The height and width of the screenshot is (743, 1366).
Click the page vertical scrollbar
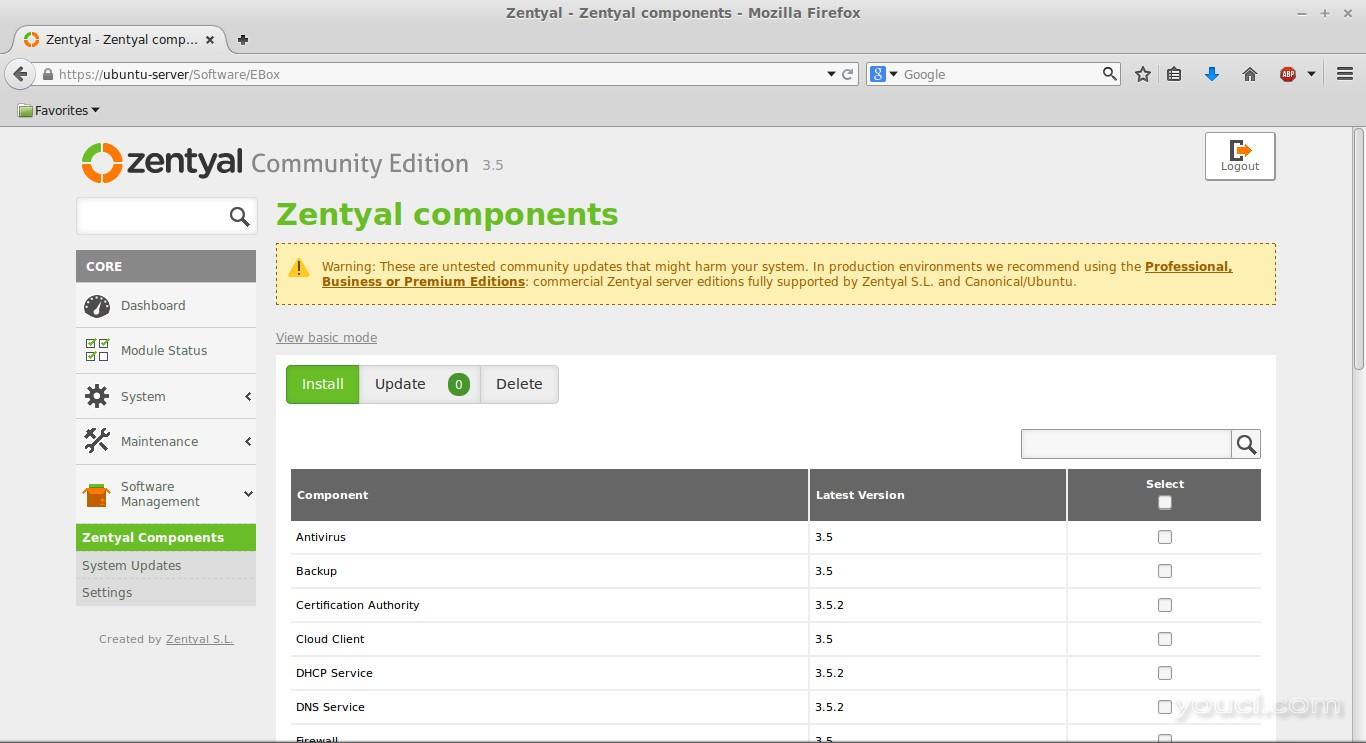[x=1359, y=250]
